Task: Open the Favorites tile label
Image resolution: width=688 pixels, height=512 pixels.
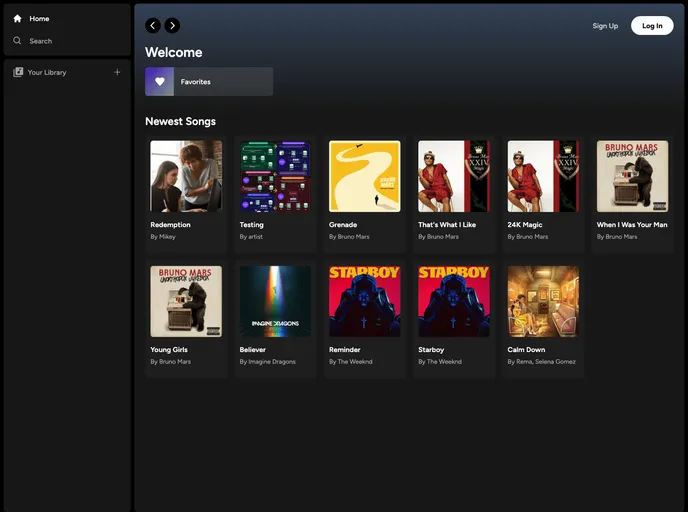Action: click(196, 82)
